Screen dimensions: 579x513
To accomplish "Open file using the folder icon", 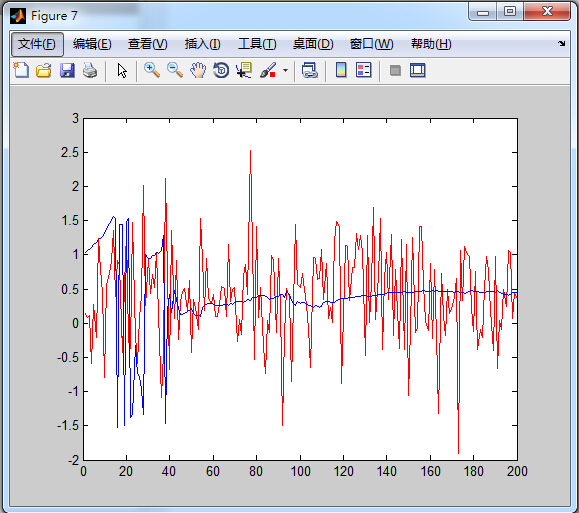I will pos(44,70).
